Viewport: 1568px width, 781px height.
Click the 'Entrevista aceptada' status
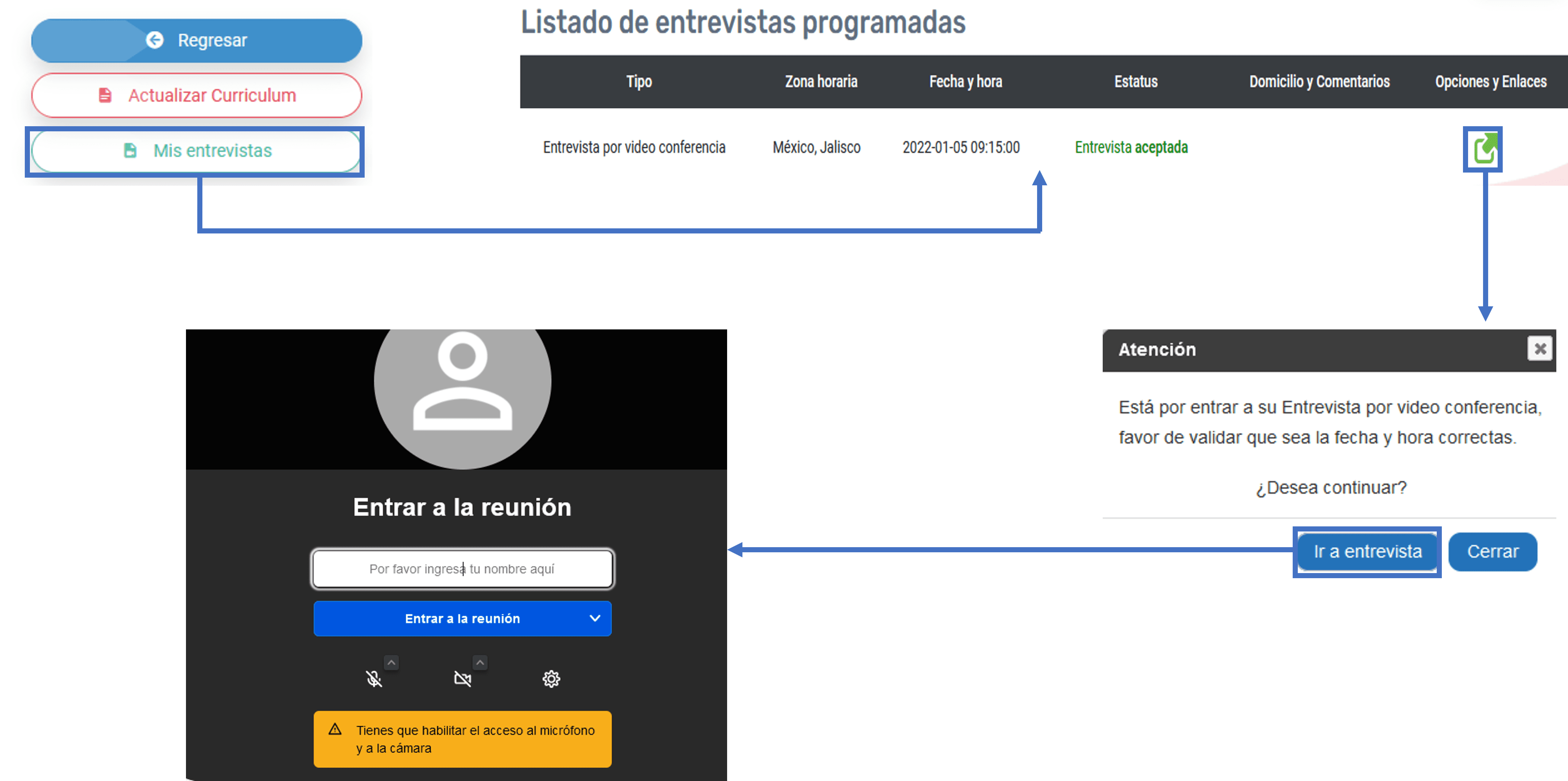coord(1131,147)
